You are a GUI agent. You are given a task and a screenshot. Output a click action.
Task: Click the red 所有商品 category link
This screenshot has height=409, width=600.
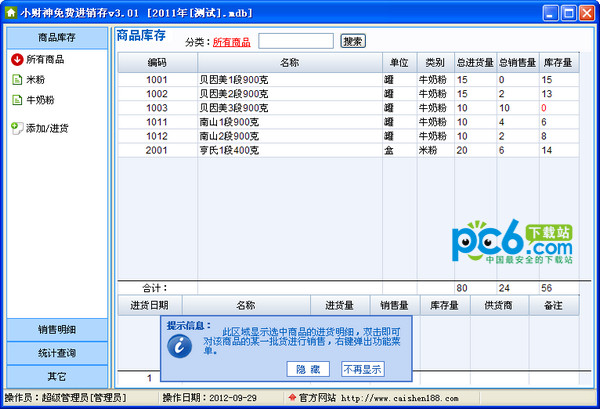pos(232,42)
